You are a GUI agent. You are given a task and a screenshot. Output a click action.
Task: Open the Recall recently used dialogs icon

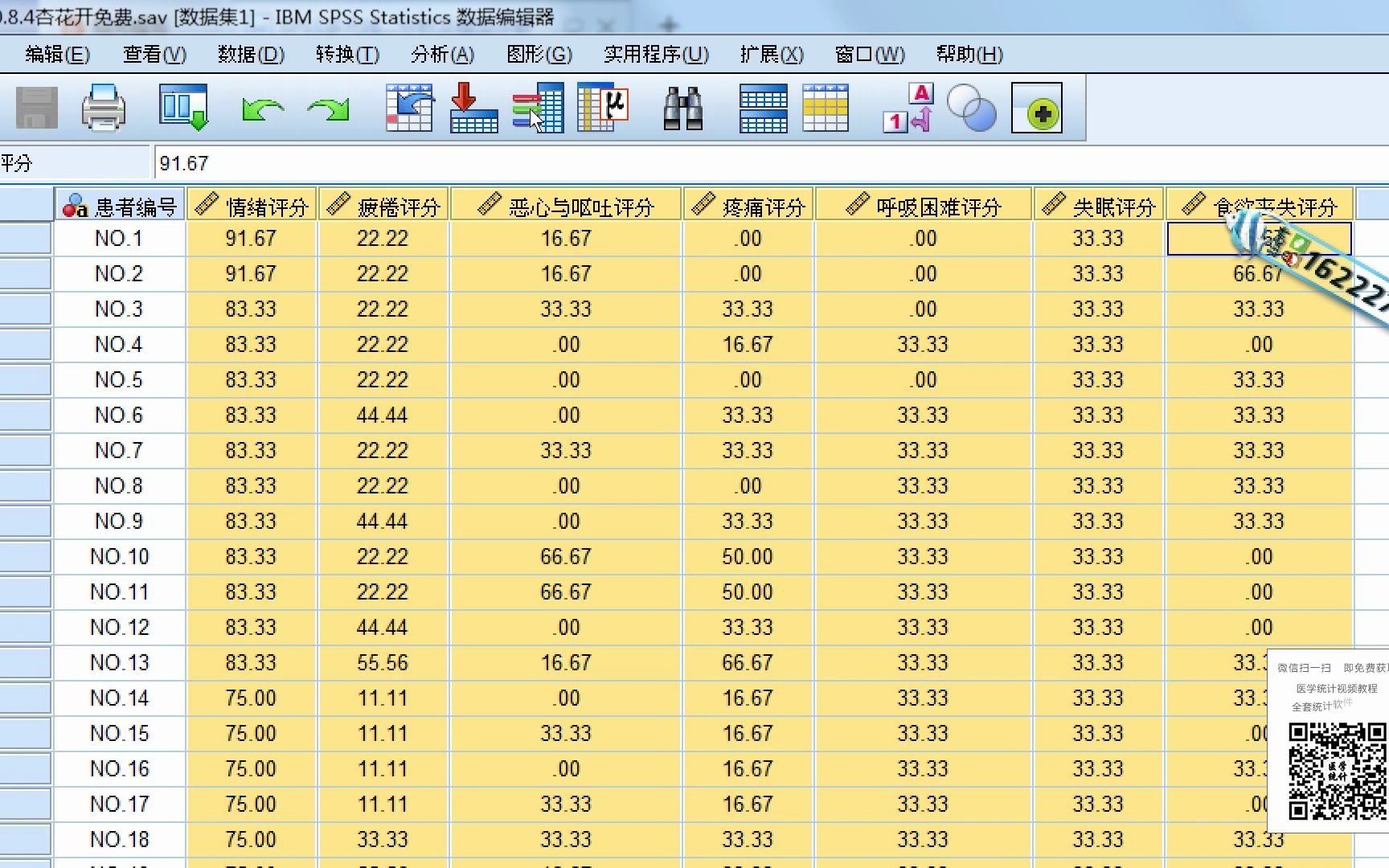click(184, 108)
